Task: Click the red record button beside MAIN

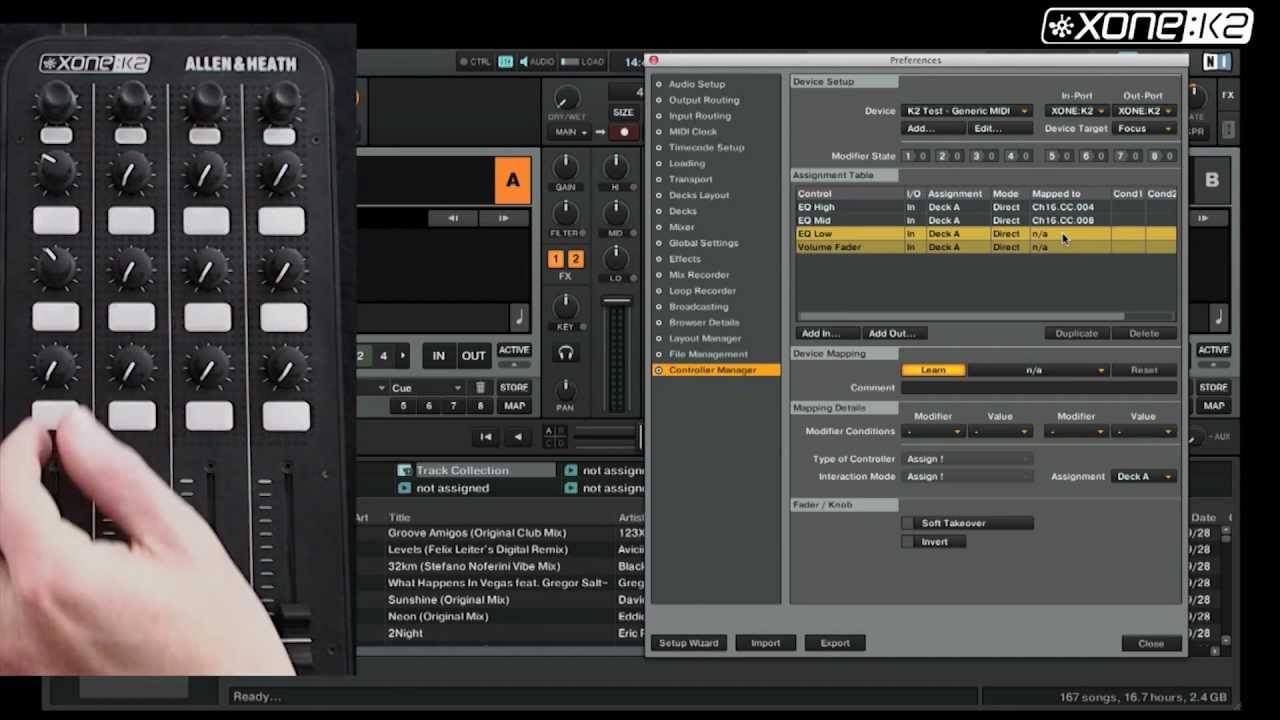Action: click(624, 132)
